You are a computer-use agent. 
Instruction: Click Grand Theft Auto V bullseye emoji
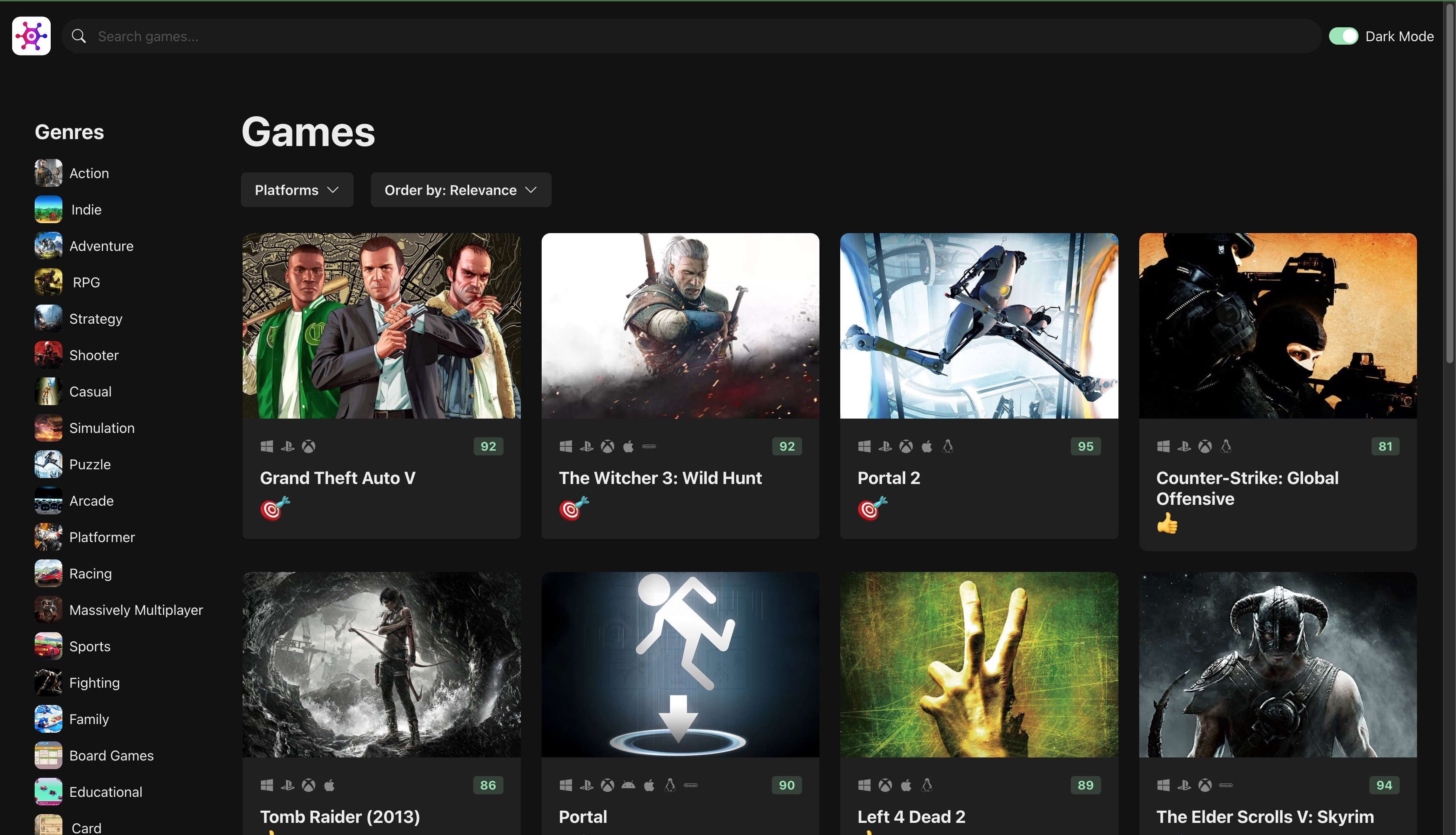[275, 508]
